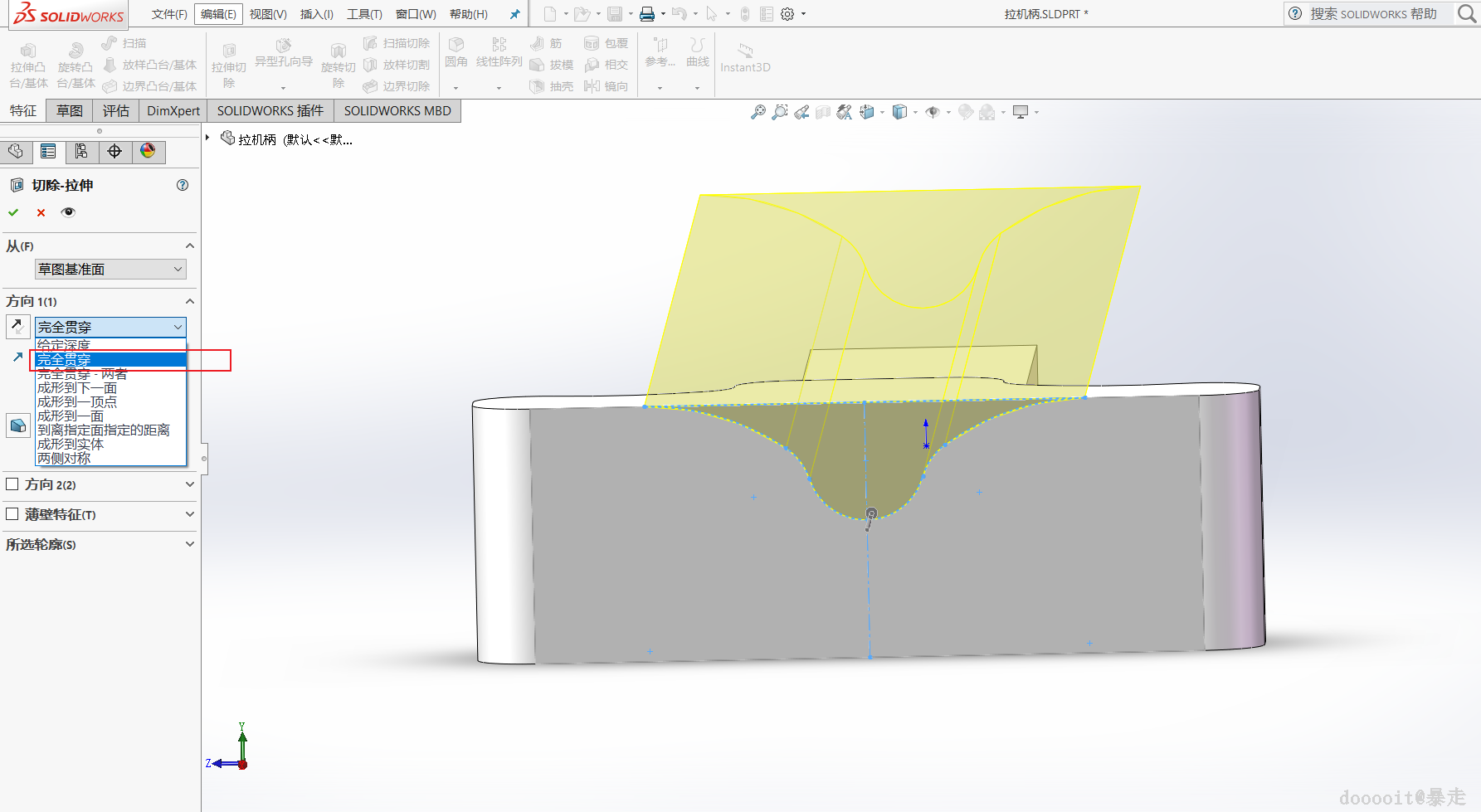
Task: Toggle the detailed preview eye icon
Action: (x=68, y=212)
